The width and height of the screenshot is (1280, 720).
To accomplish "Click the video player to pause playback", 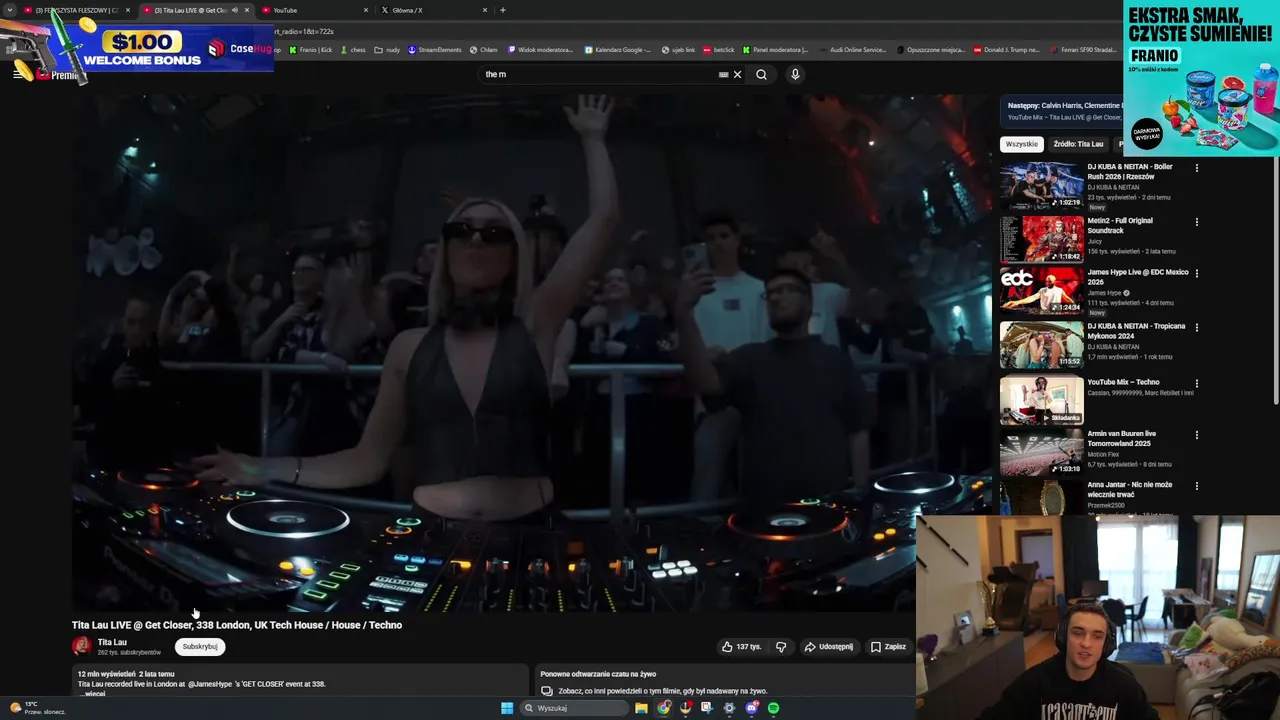I will tap(531, 352).
